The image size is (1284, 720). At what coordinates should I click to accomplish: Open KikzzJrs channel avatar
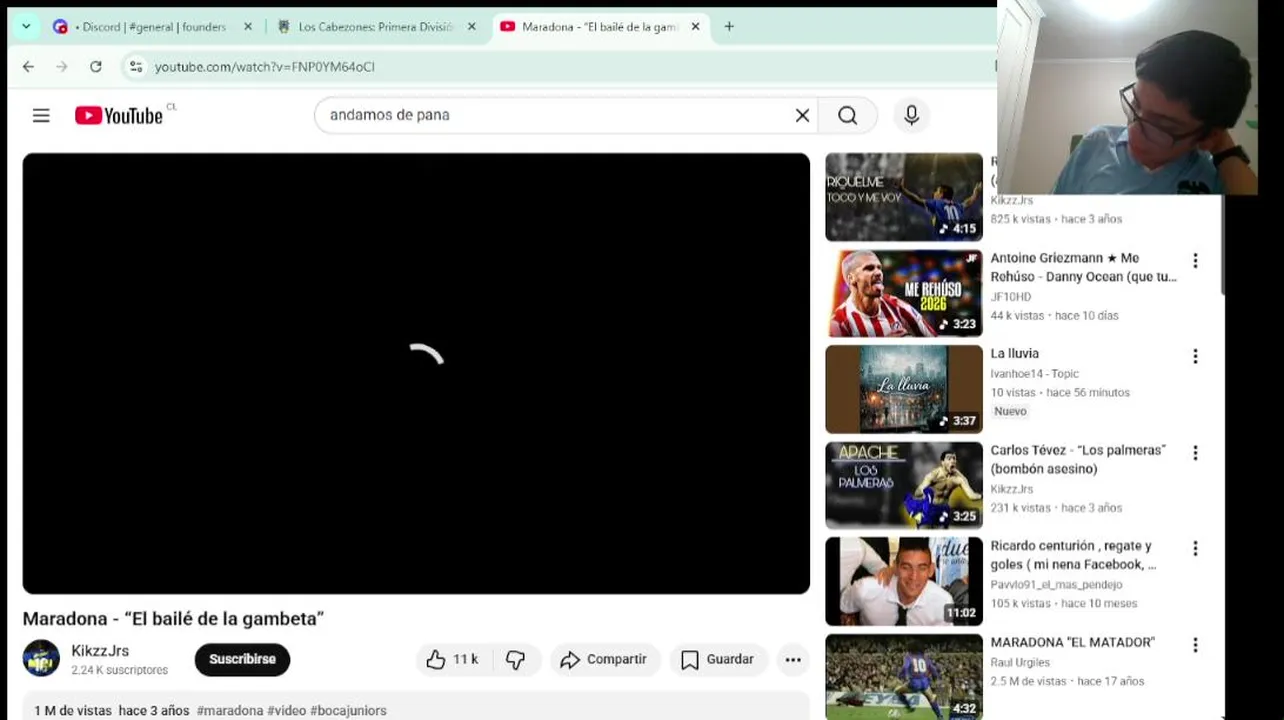[x=41, y=659]
